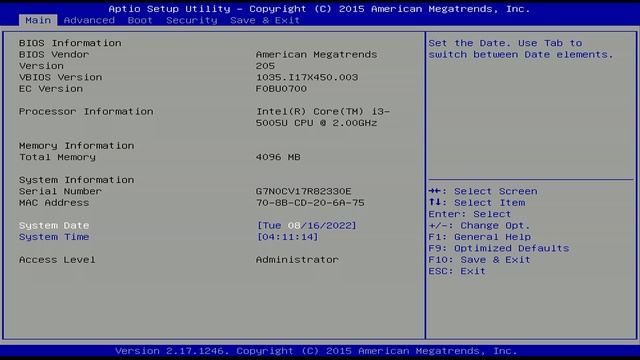The height and width of the screenshot is (360, 640).
Task: Edit the time field 04:11:14
Action: click(287, 237)
